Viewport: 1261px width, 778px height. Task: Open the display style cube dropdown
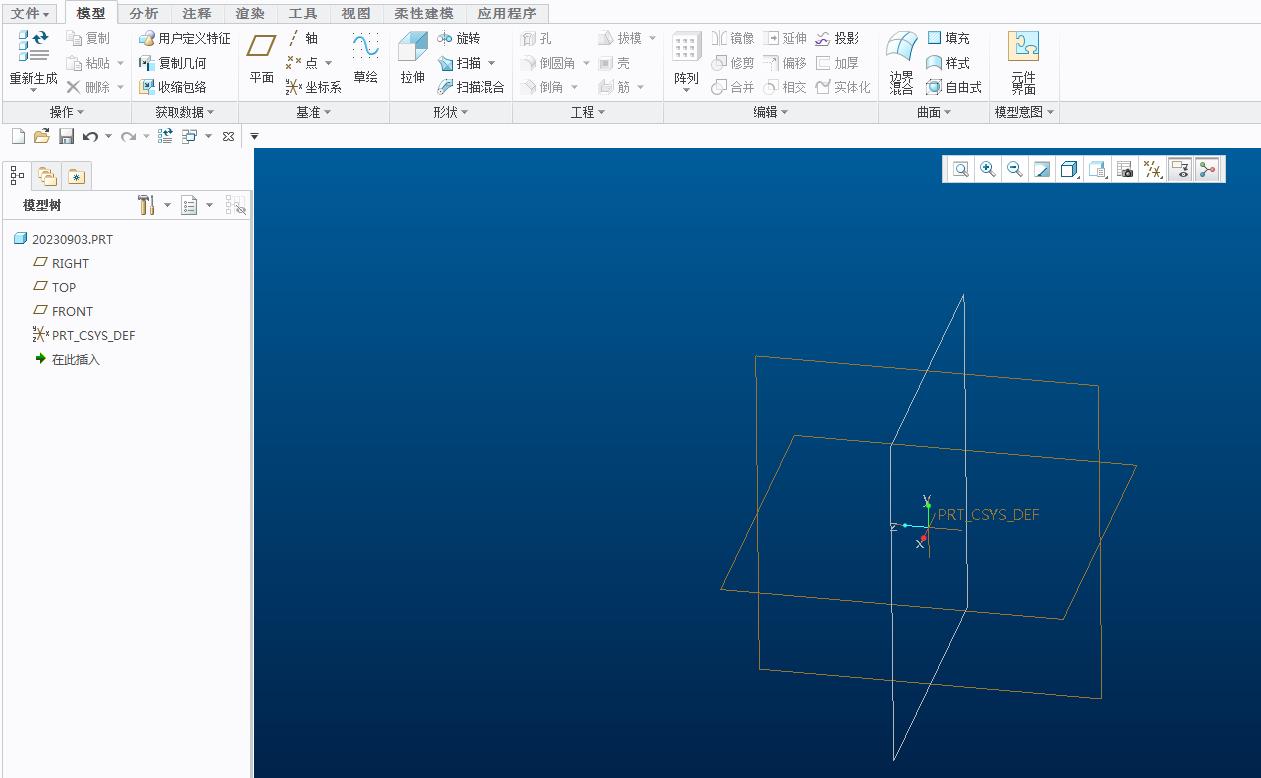click(1069, 170)
